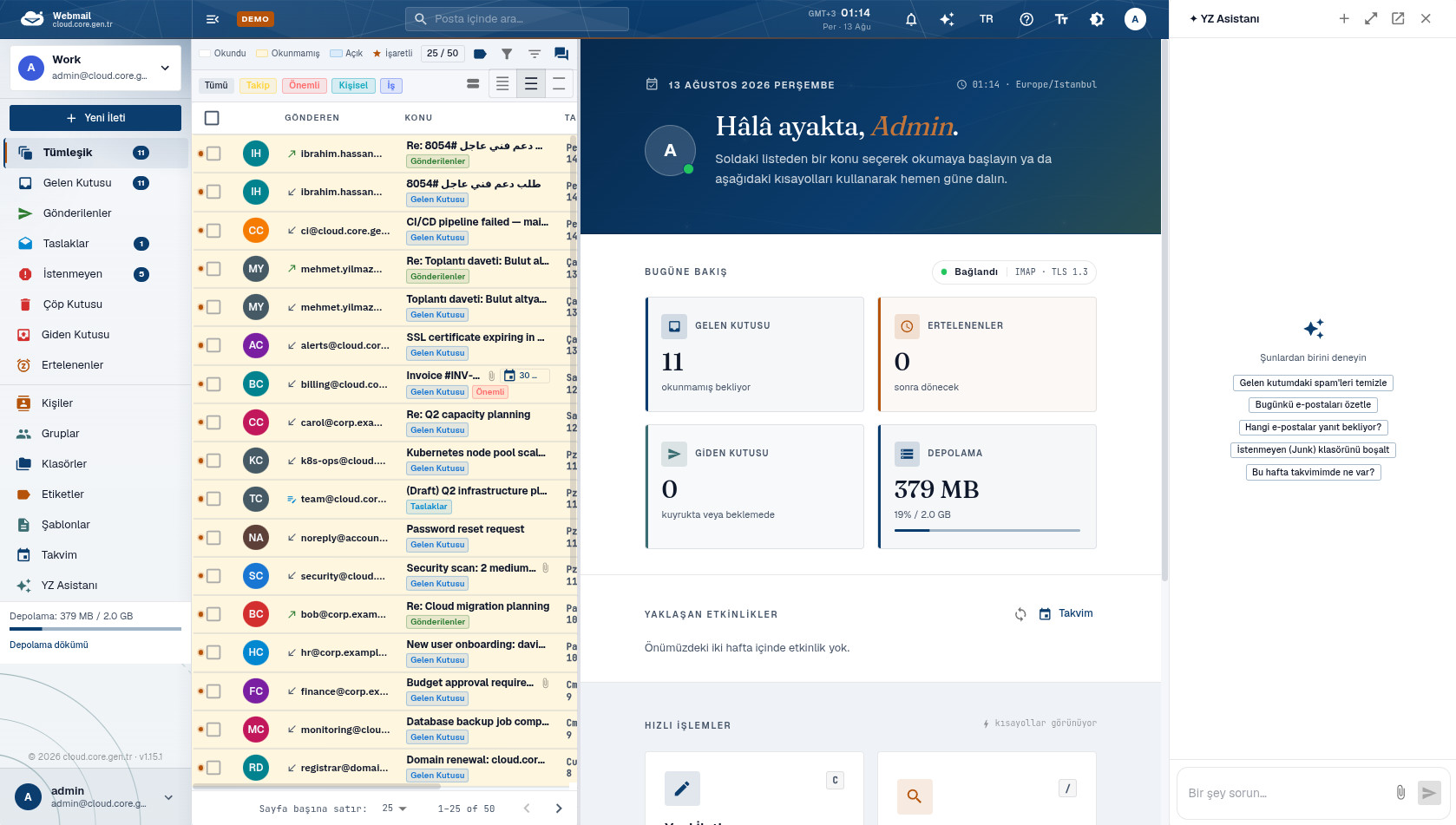
Task: Open Depolama dökümü link
Action: coord(49,645)
